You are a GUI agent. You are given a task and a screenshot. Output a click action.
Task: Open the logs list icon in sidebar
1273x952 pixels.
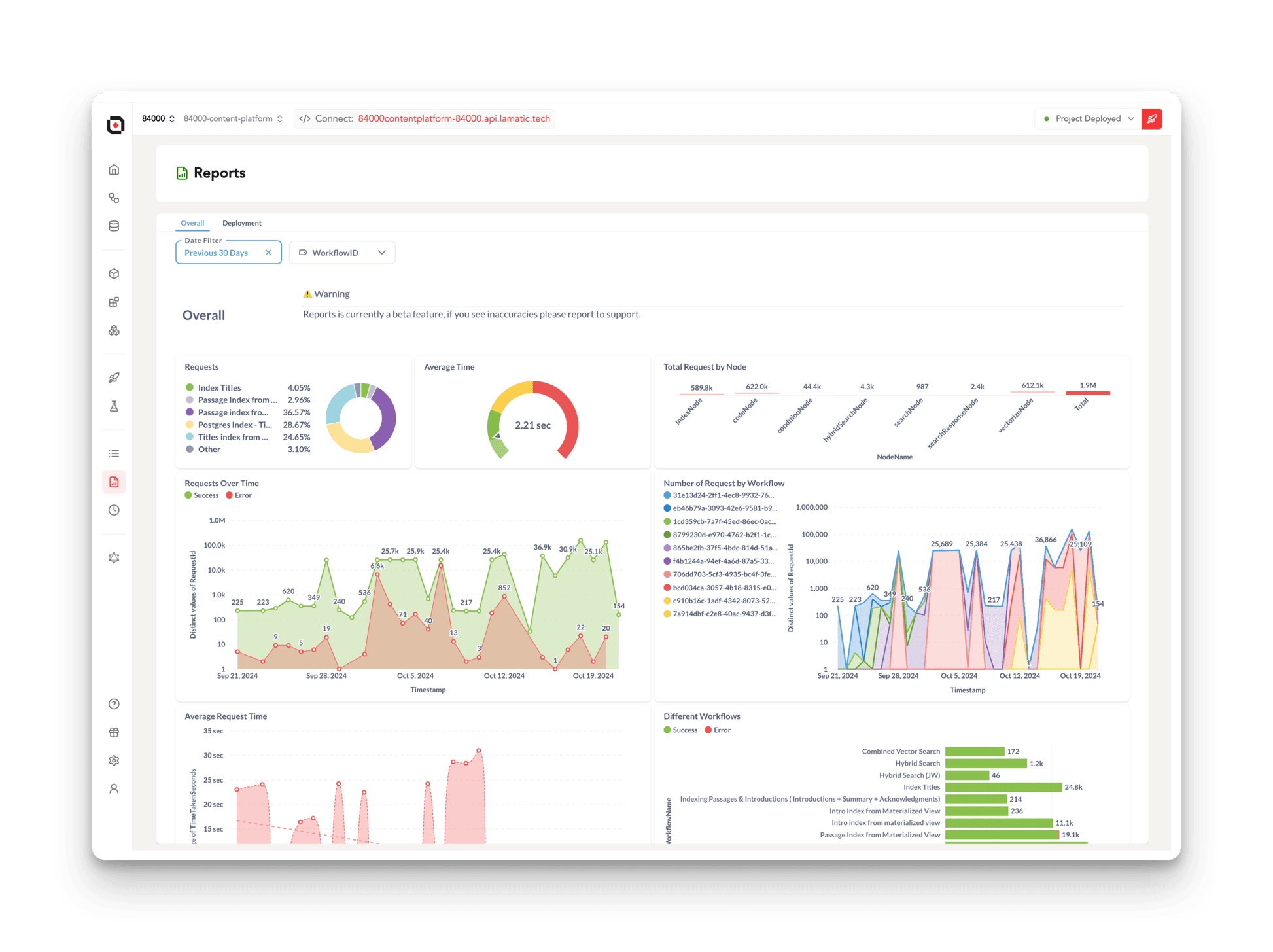pyautogui.click(x=114, y=453)
